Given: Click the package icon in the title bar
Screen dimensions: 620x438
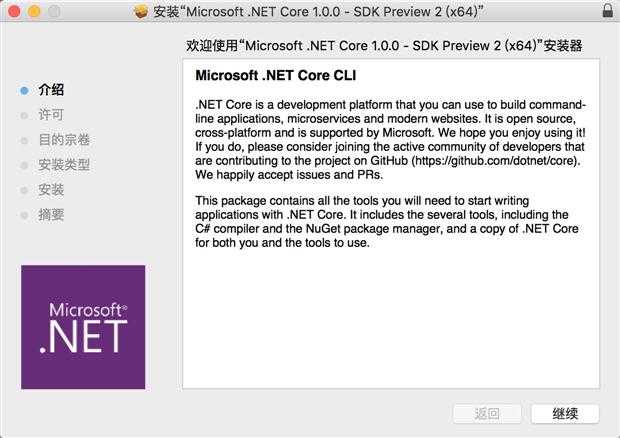Looking at the screenshot, I should coord(142,11).
